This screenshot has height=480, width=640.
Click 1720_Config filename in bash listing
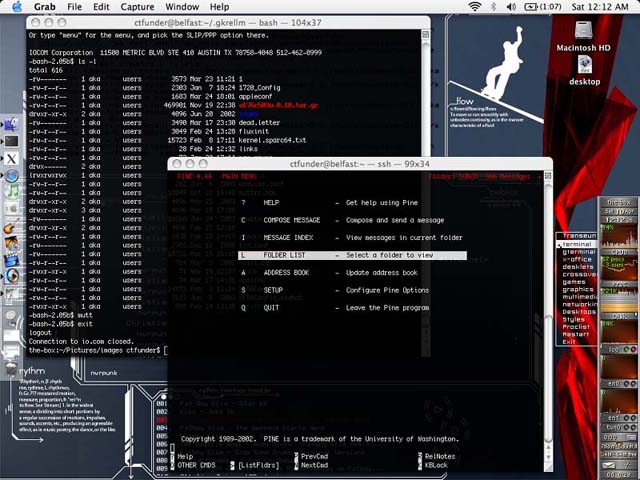point(260,88)
